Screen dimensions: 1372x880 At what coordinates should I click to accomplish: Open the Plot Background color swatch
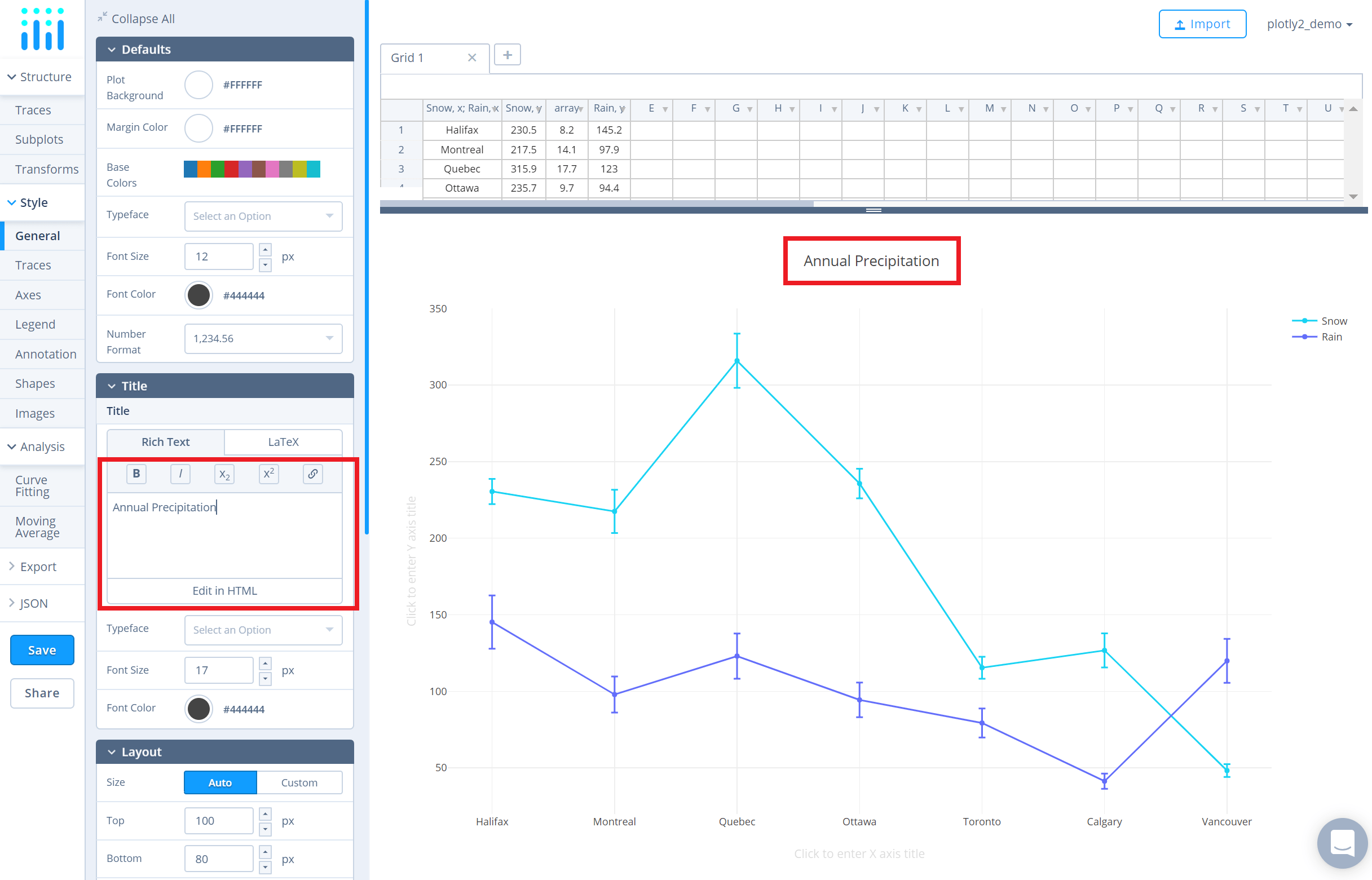[198, 85]
